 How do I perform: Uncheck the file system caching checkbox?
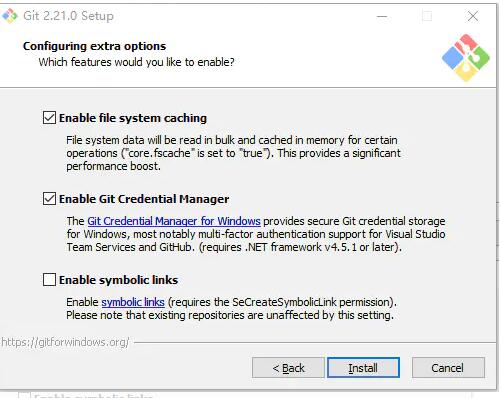pyautogui.click(x=49, y=118)
